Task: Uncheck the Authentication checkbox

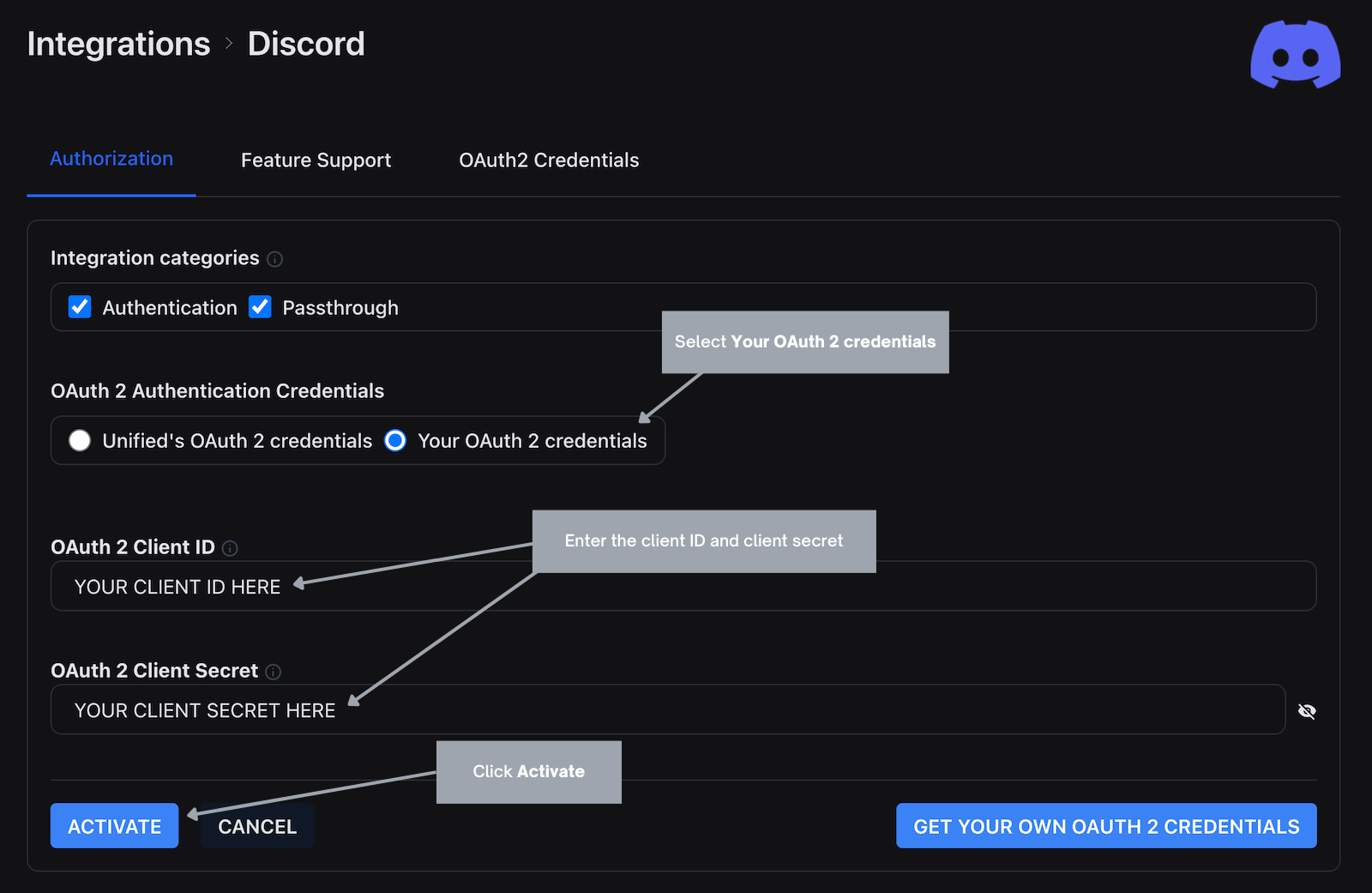Action: point(79,307)
